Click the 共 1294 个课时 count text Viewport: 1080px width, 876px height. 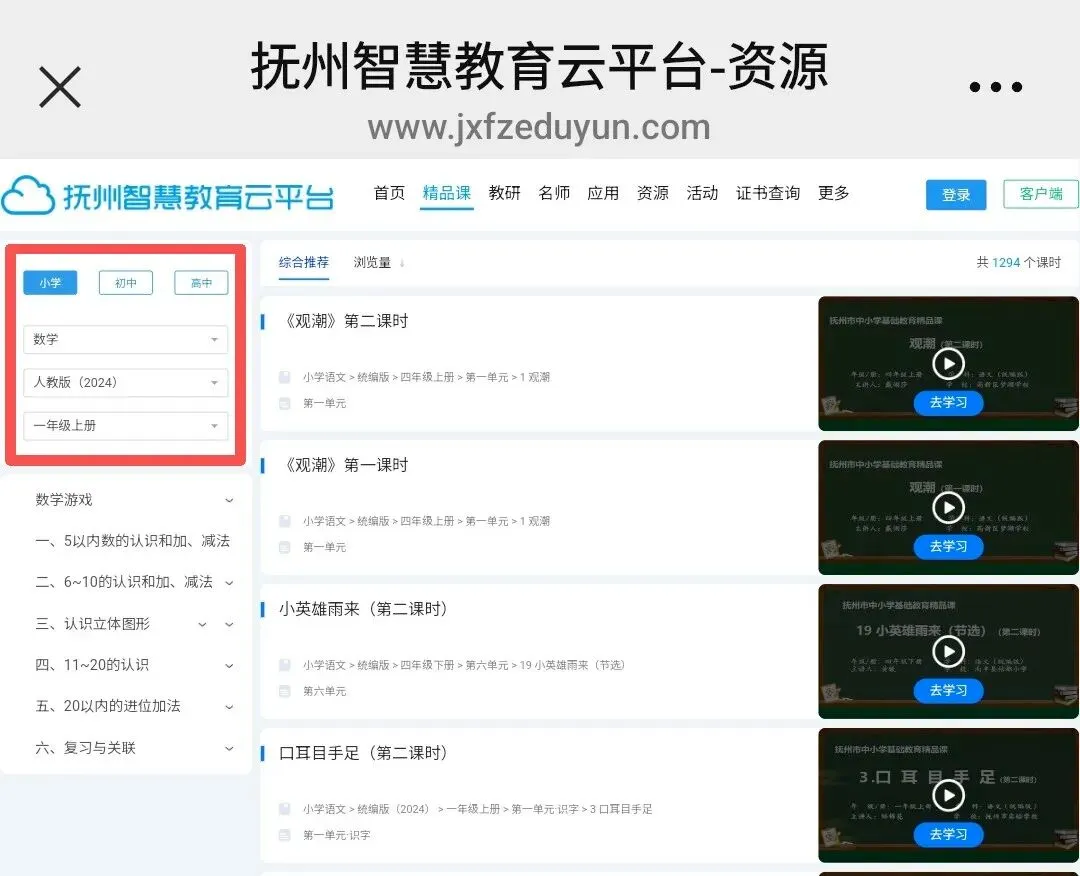pos(1019,262)
